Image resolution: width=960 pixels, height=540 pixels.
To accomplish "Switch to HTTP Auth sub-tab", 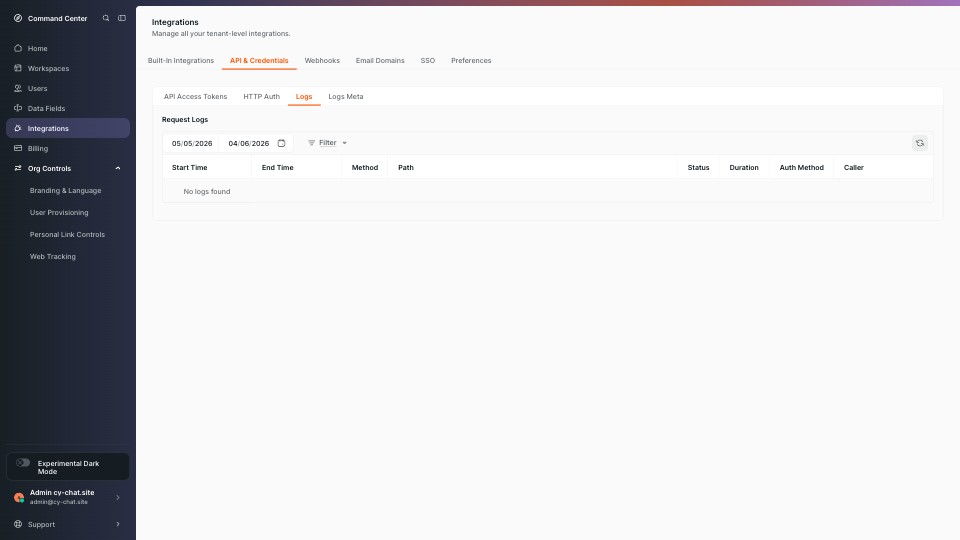I will click(x=261, y=97).
